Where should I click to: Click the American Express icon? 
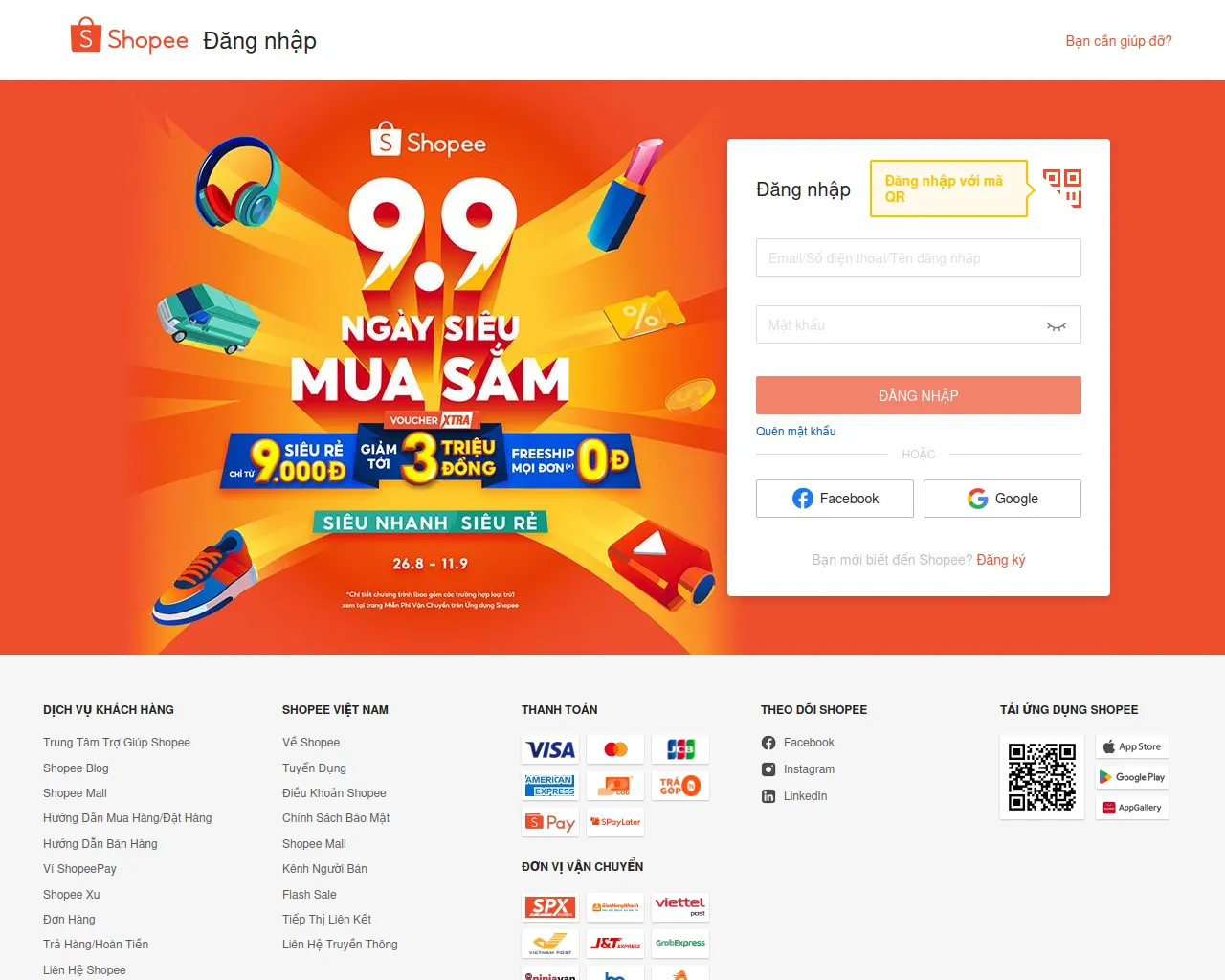click(x=550, y=786)
